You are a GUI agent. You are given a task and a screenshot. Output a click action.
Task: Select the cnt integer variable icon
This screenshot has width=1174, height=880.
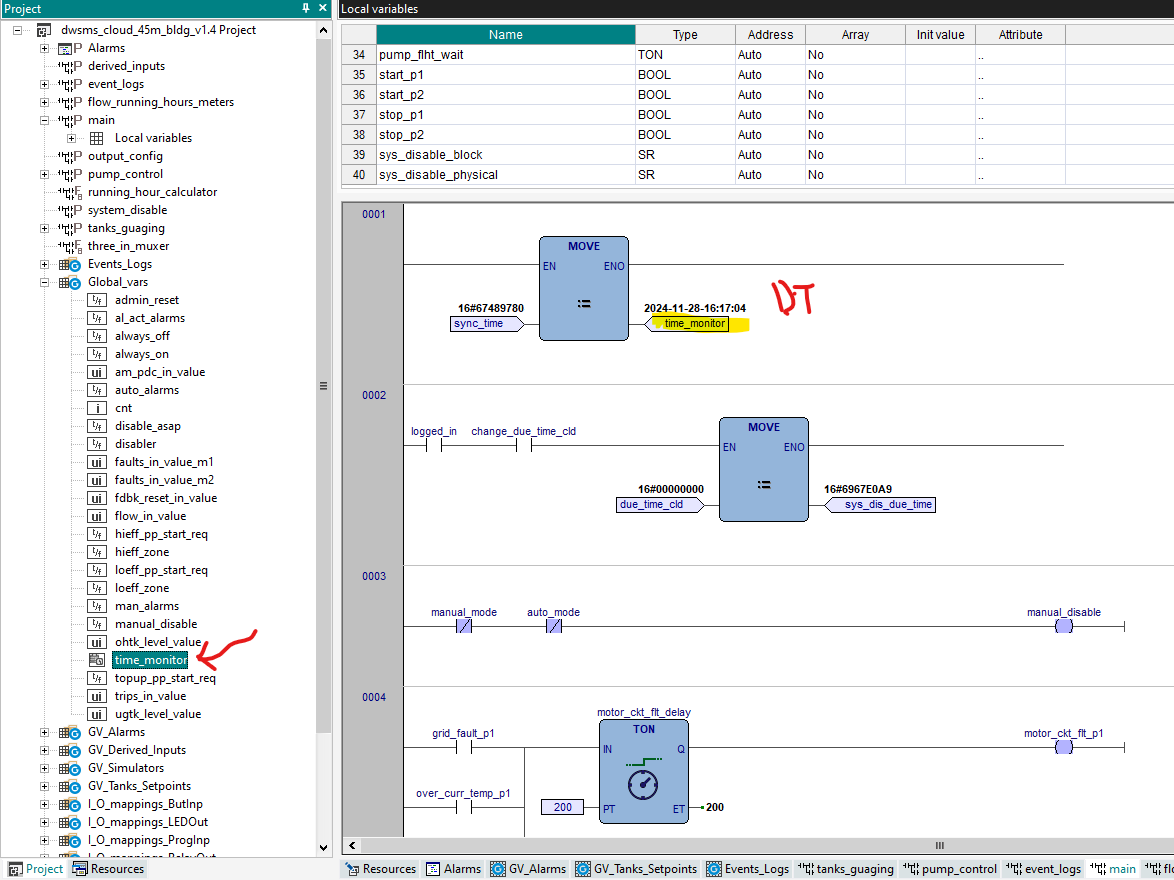click(96, 408)
